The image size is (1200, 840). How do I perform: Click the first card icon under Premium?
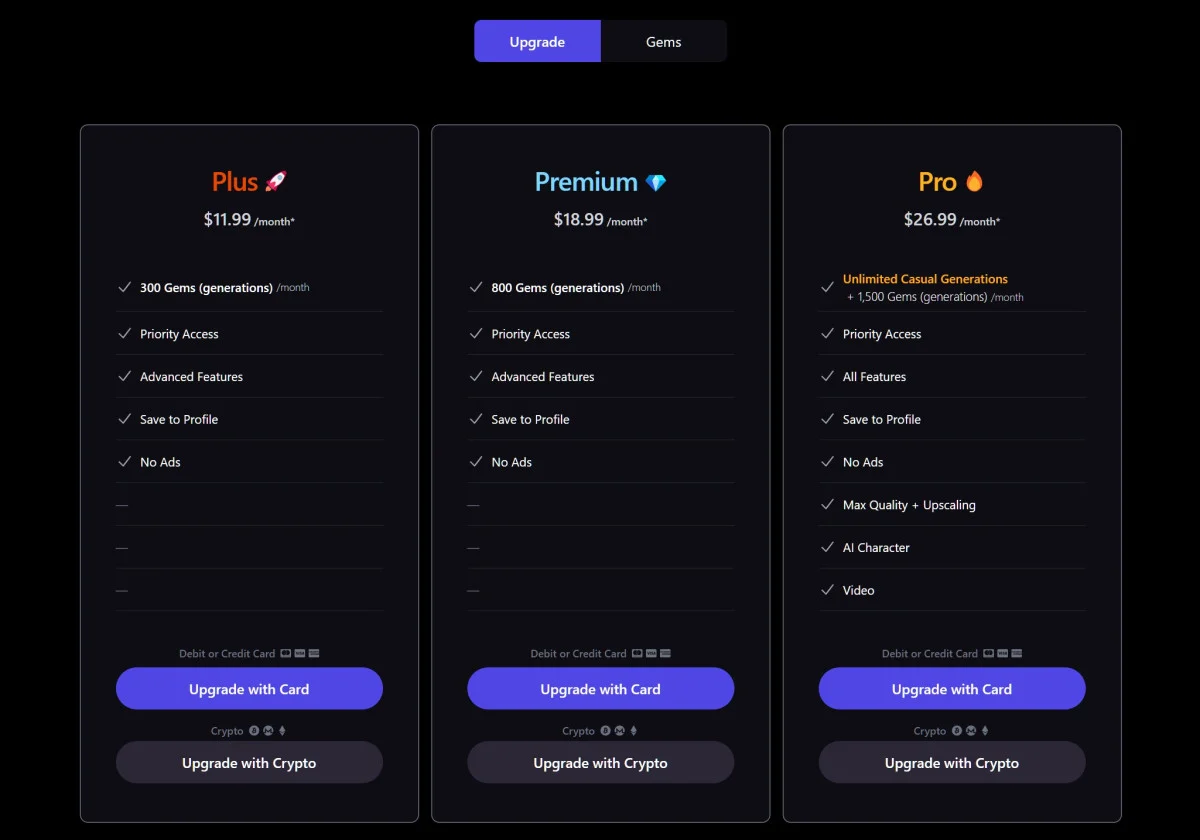pos(638,654)
